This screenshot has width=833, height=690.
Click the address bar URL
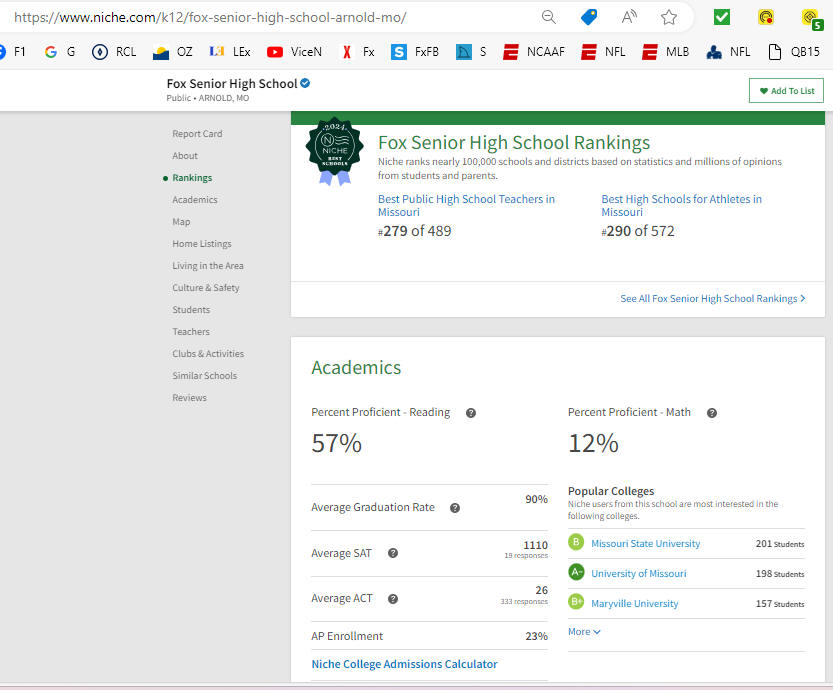pyautogui.click(x=210, y=18)
